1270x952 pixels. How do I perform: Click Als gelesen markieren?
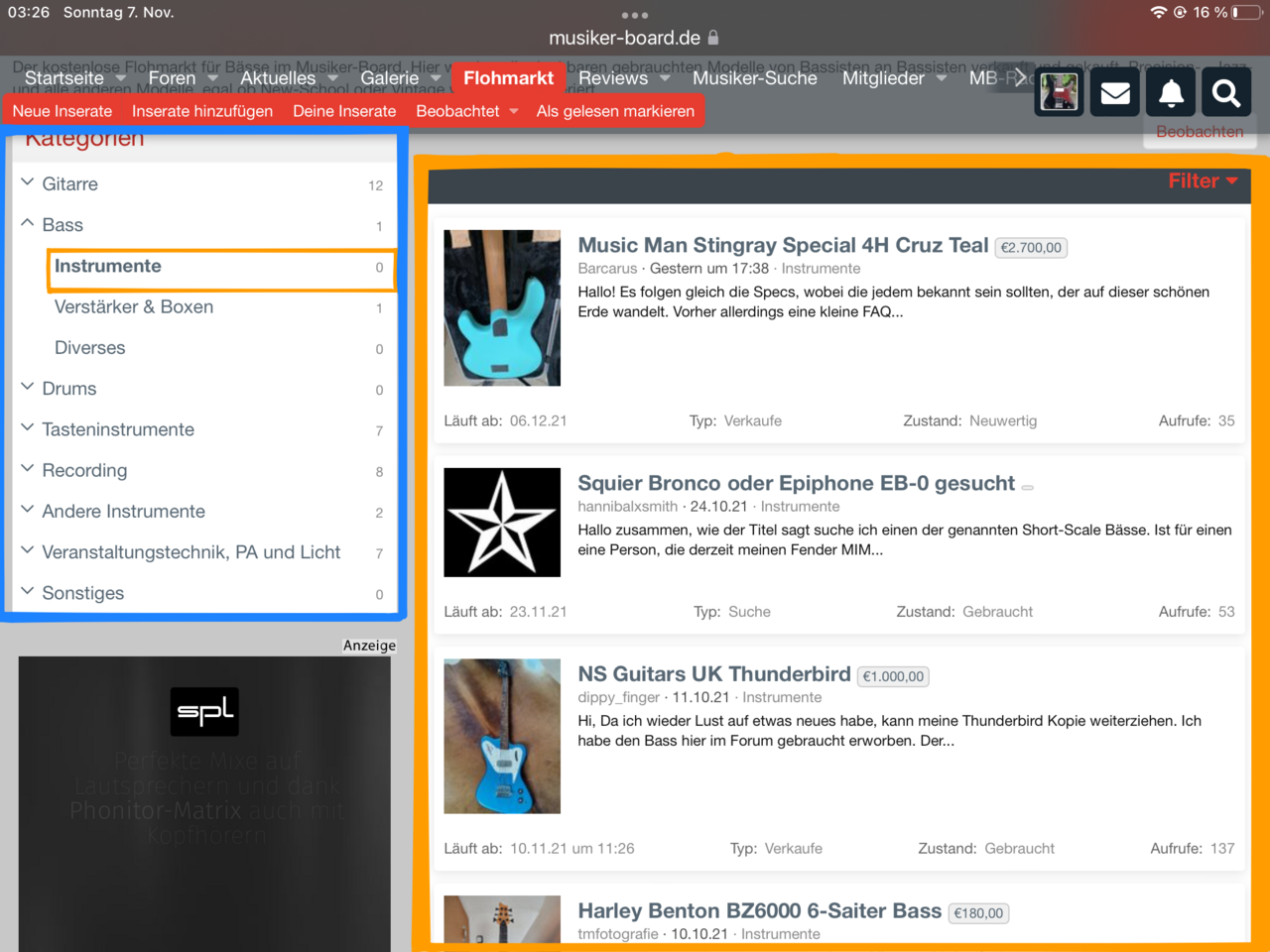tap(615, 111)
